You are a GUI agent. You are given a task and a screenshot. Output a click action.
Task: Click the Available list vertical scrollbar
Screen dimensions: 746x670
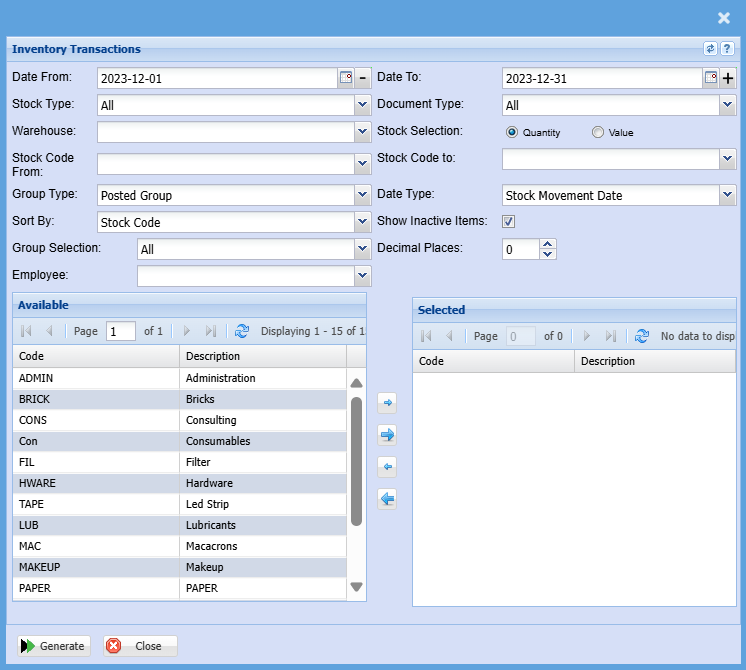pos(356,460)
